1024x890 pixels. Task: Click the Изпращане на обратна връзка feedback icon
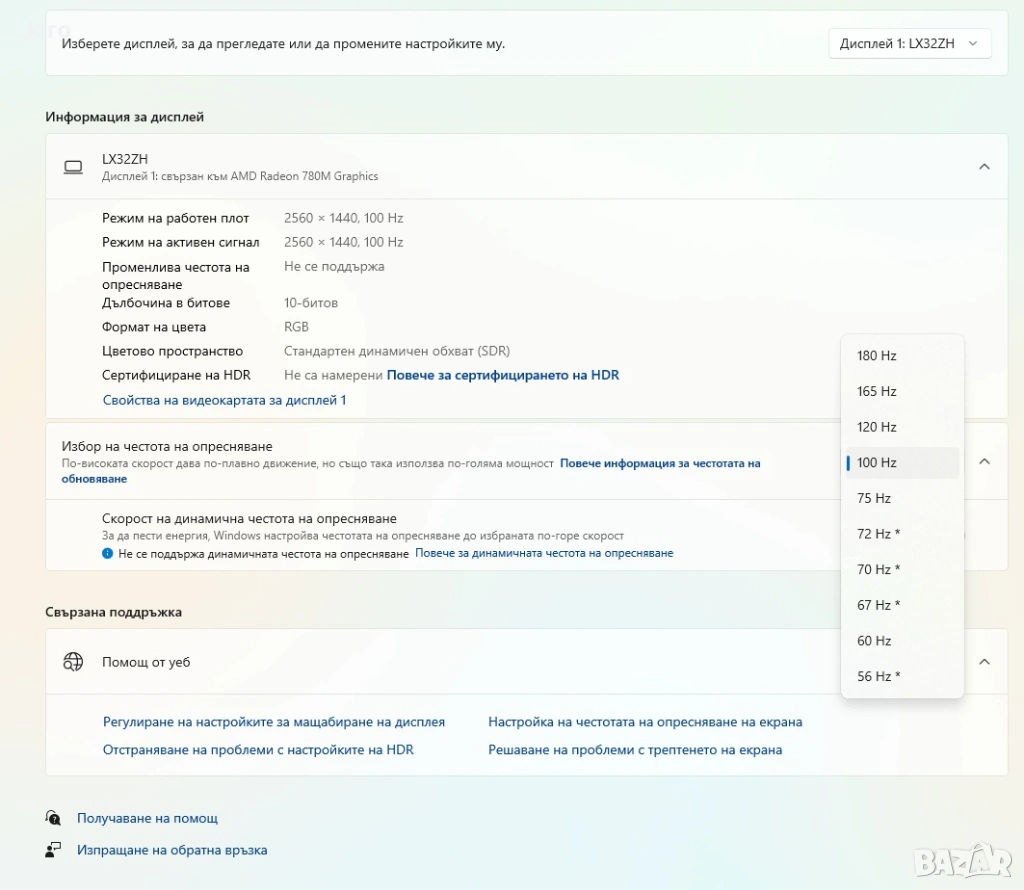[x=53, y=850]
